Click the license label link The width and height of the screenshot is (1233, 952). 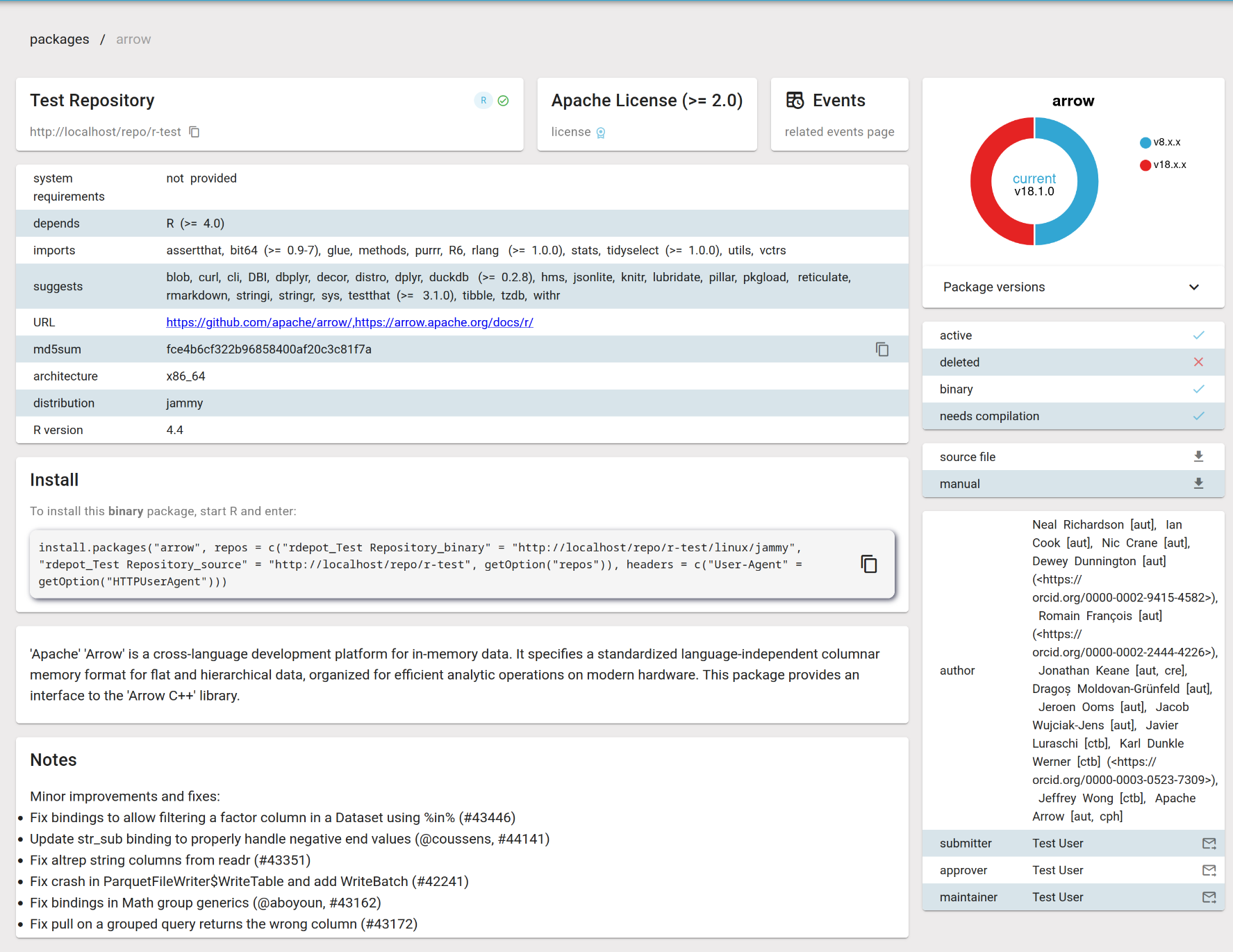571,132
